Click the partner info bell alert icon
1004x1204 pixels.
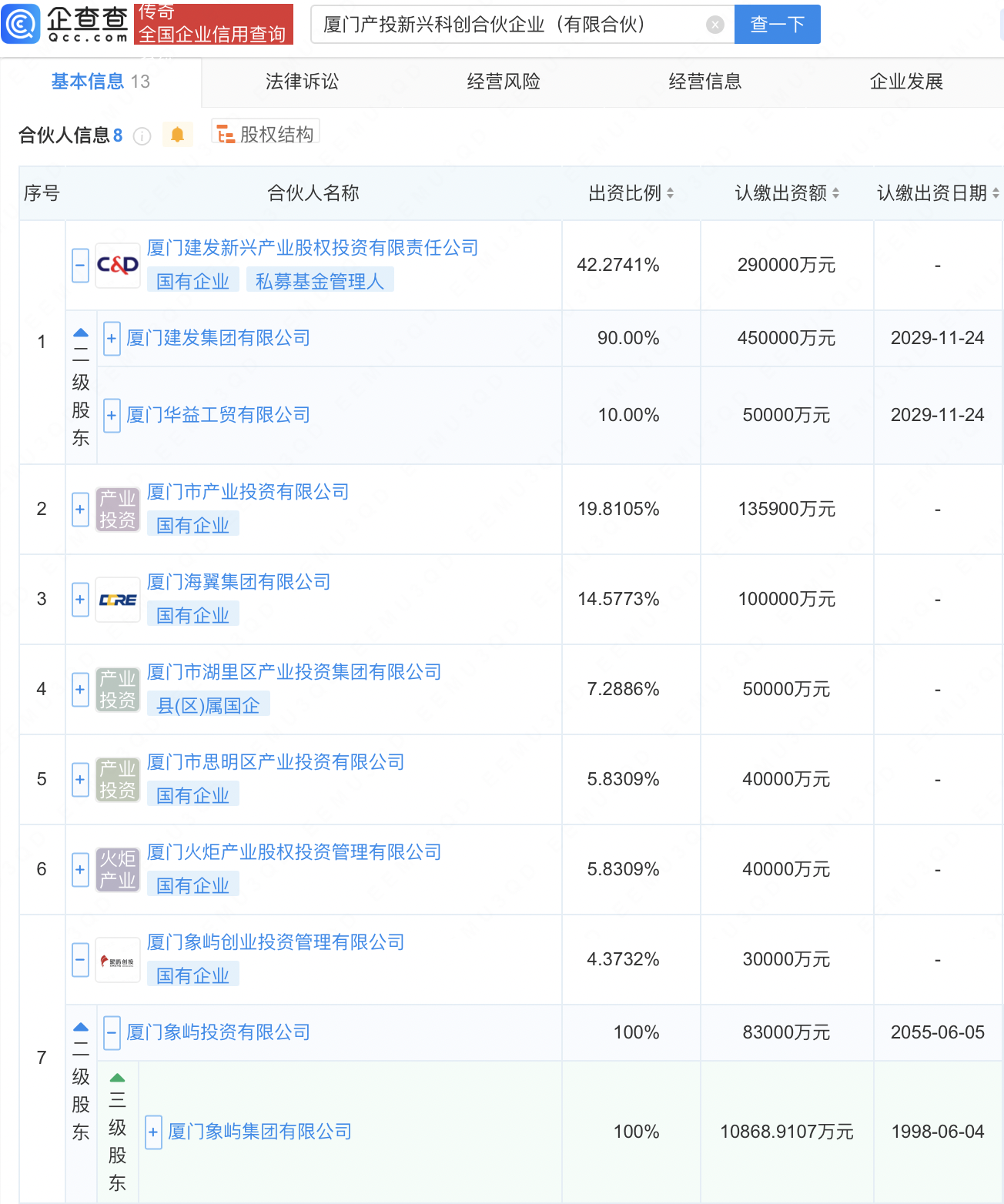coord(177,135)
